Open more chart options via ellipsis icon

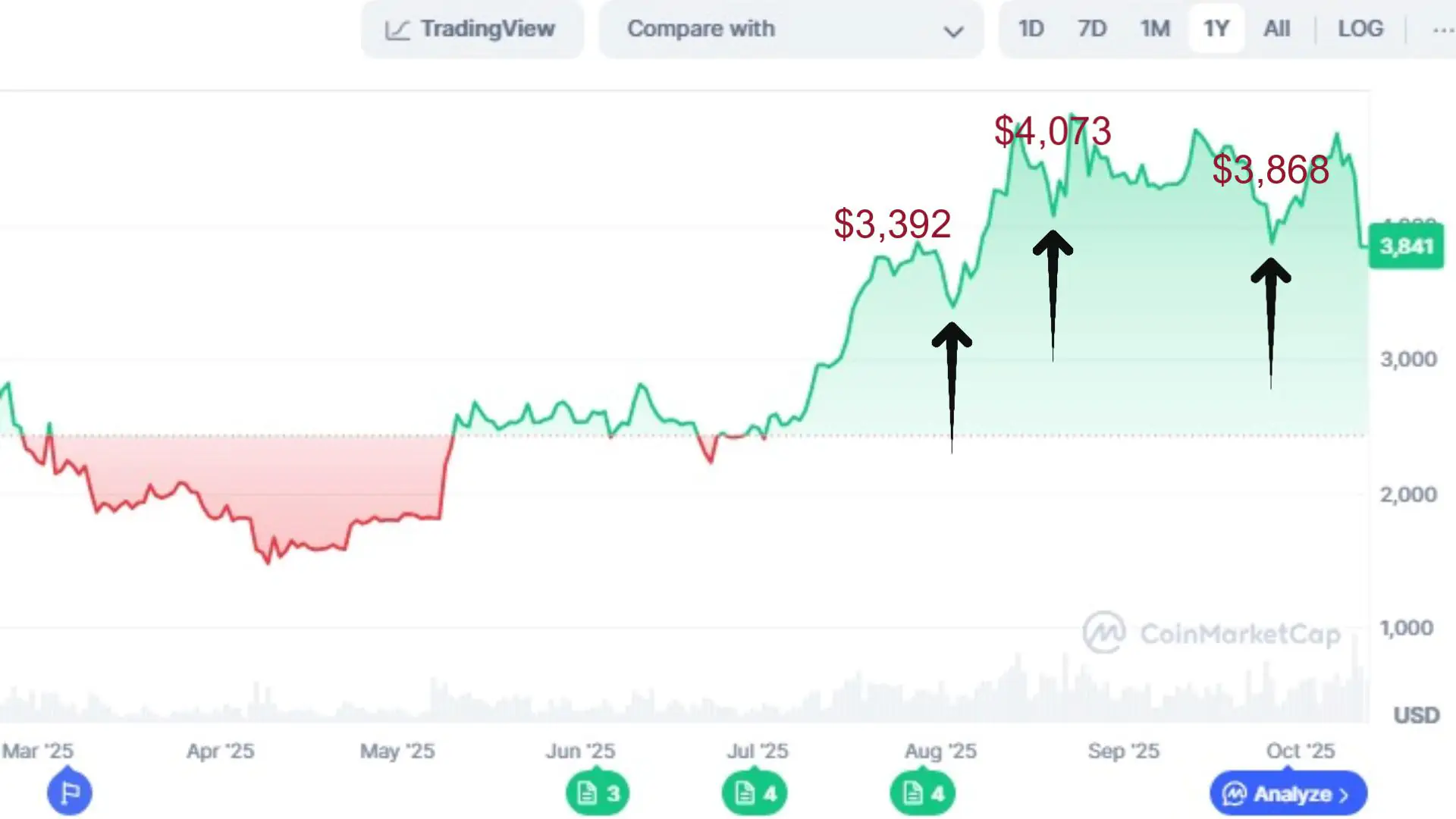pyautogui.click(x=1443, y=29)
